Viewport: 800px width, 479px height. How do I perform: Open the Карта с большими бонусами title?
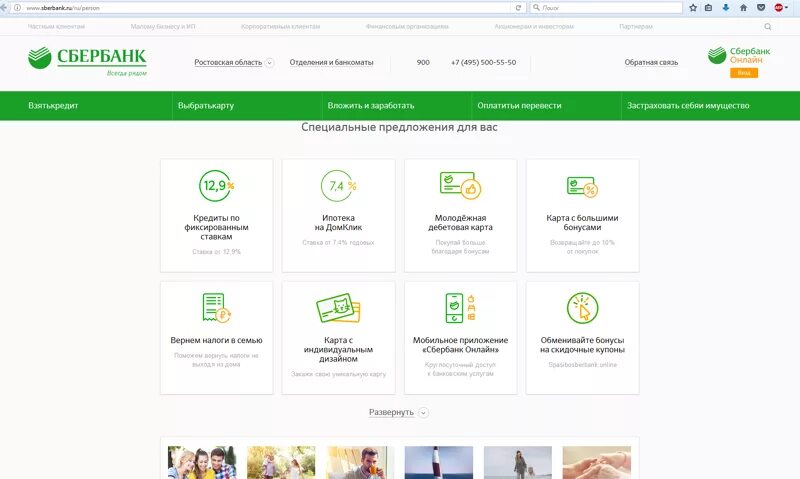[x=582, y=222]
